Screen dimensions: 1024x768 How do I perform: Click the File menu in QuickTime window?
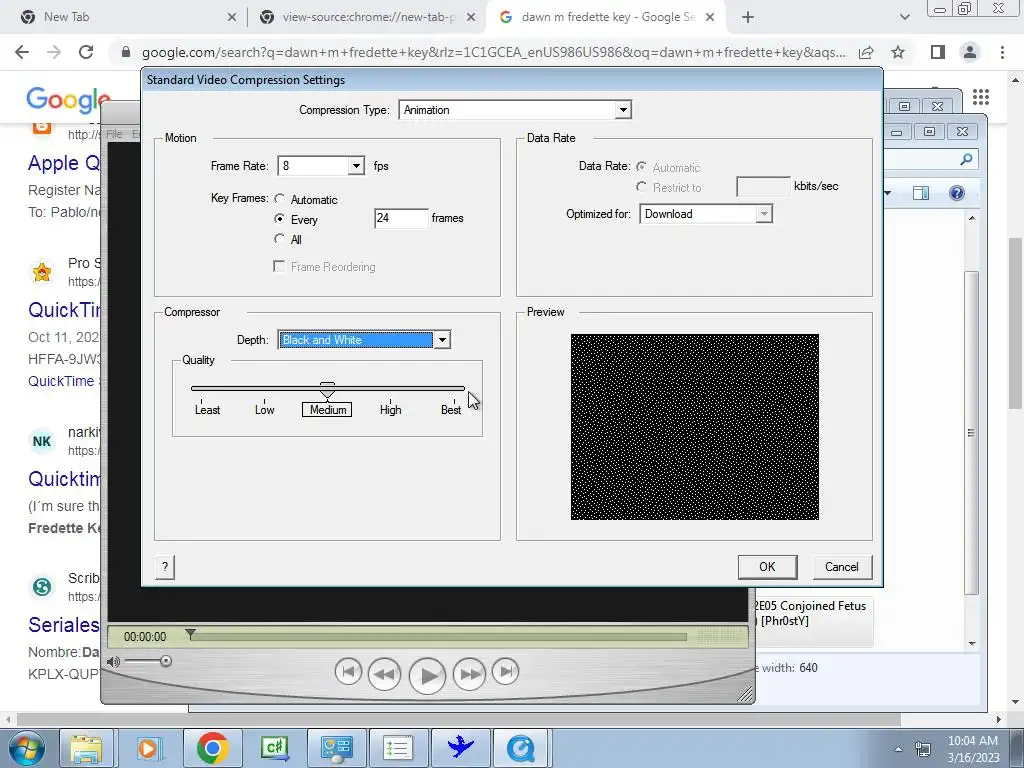pyautogui.click(x=114, y=134)
